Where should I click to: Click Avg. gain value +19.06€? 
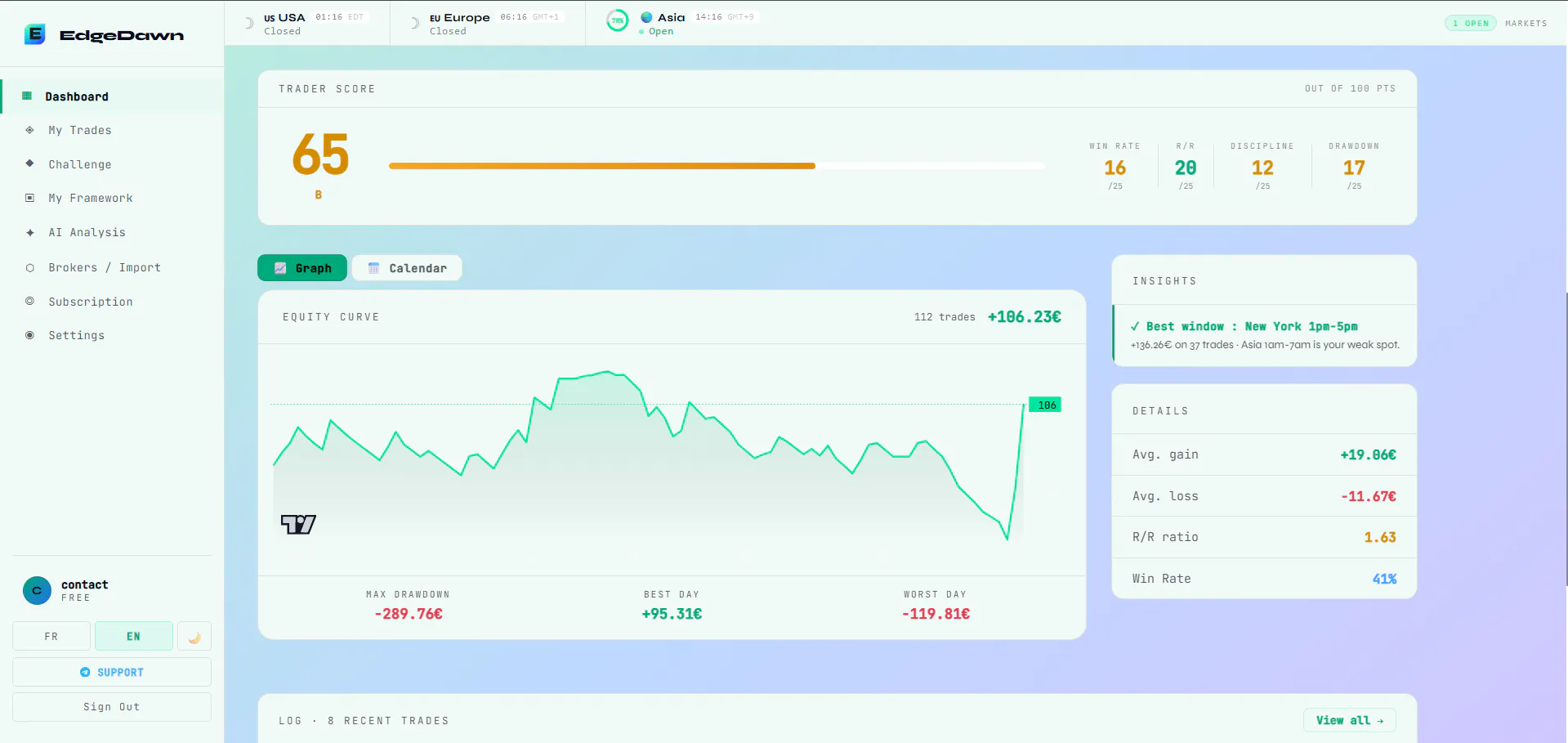click(x=1369, y=454)
